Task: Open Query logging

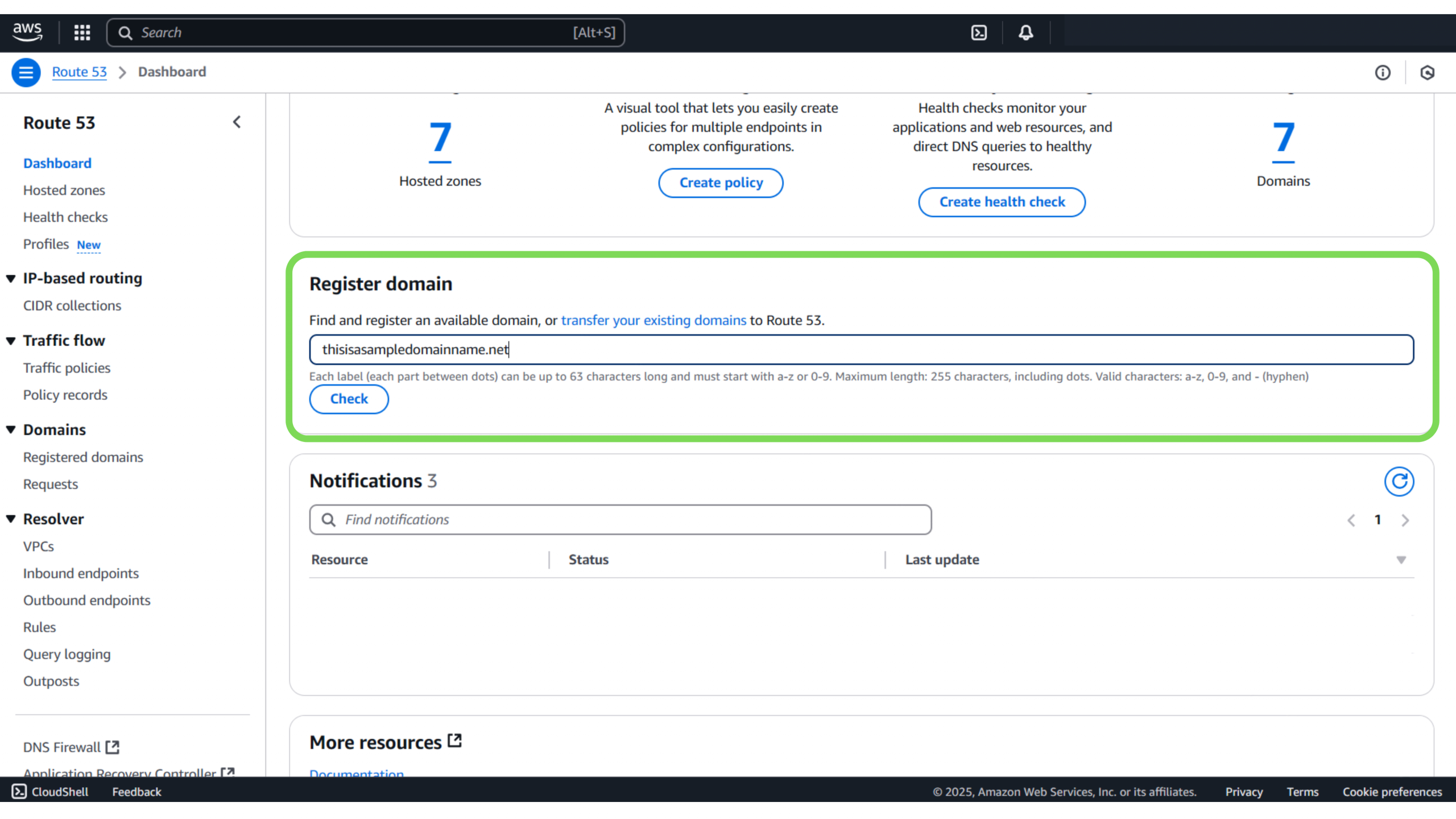Action: click(67, 654)
